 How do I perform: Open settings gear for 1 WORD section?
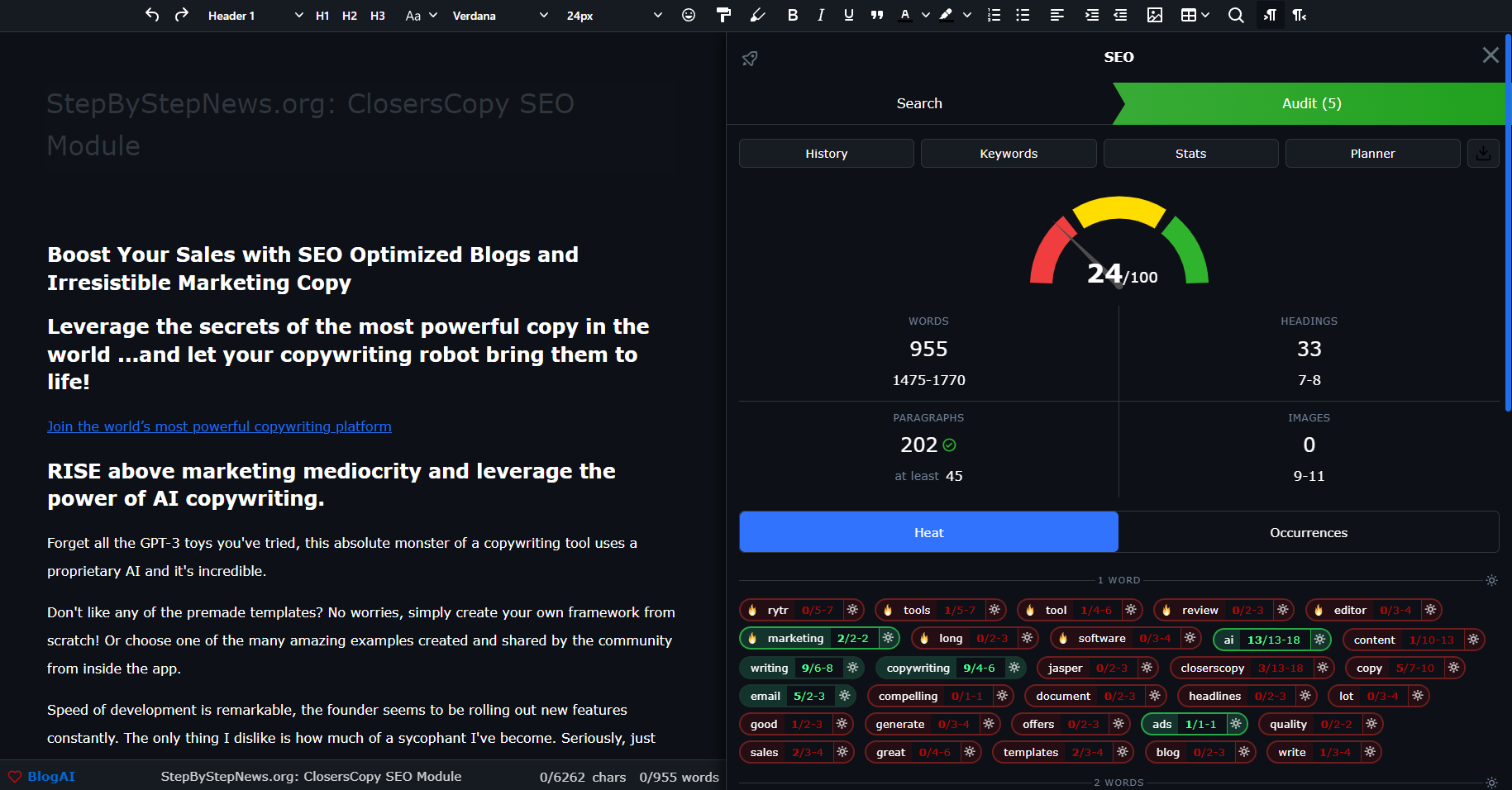1491,580
